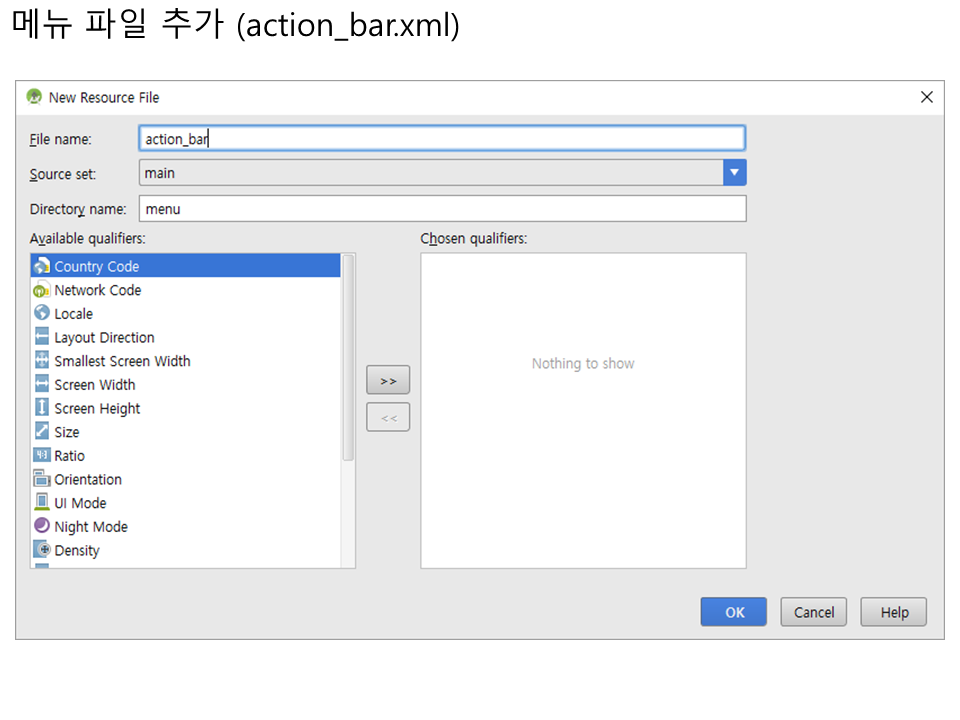960x720 pixels.
Task: Click the Smallest Screen Width icon
Action: (41, 361)
